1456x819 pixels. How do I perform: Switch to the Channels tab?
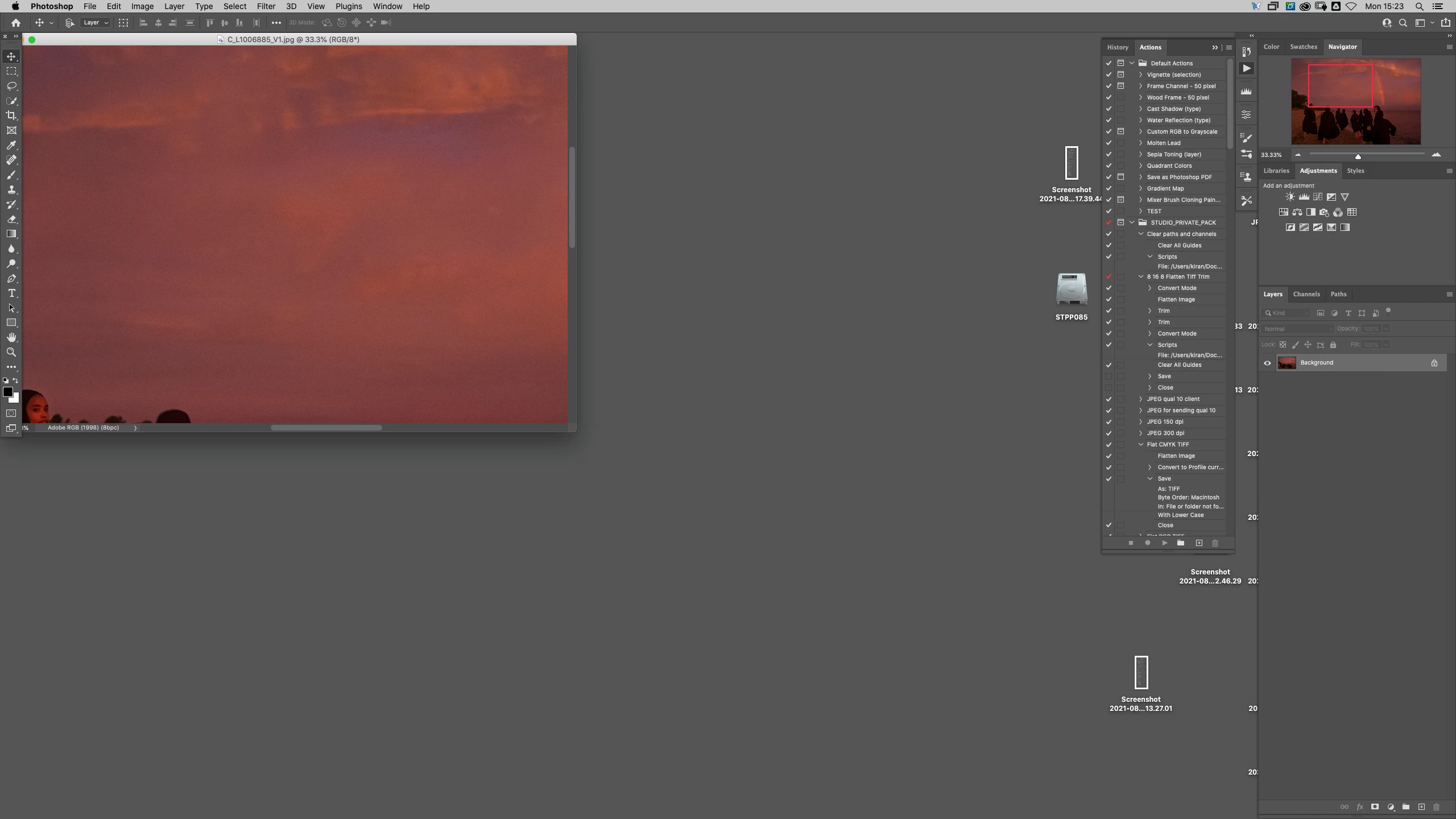pyautogui.click(x=1306, y=294)
